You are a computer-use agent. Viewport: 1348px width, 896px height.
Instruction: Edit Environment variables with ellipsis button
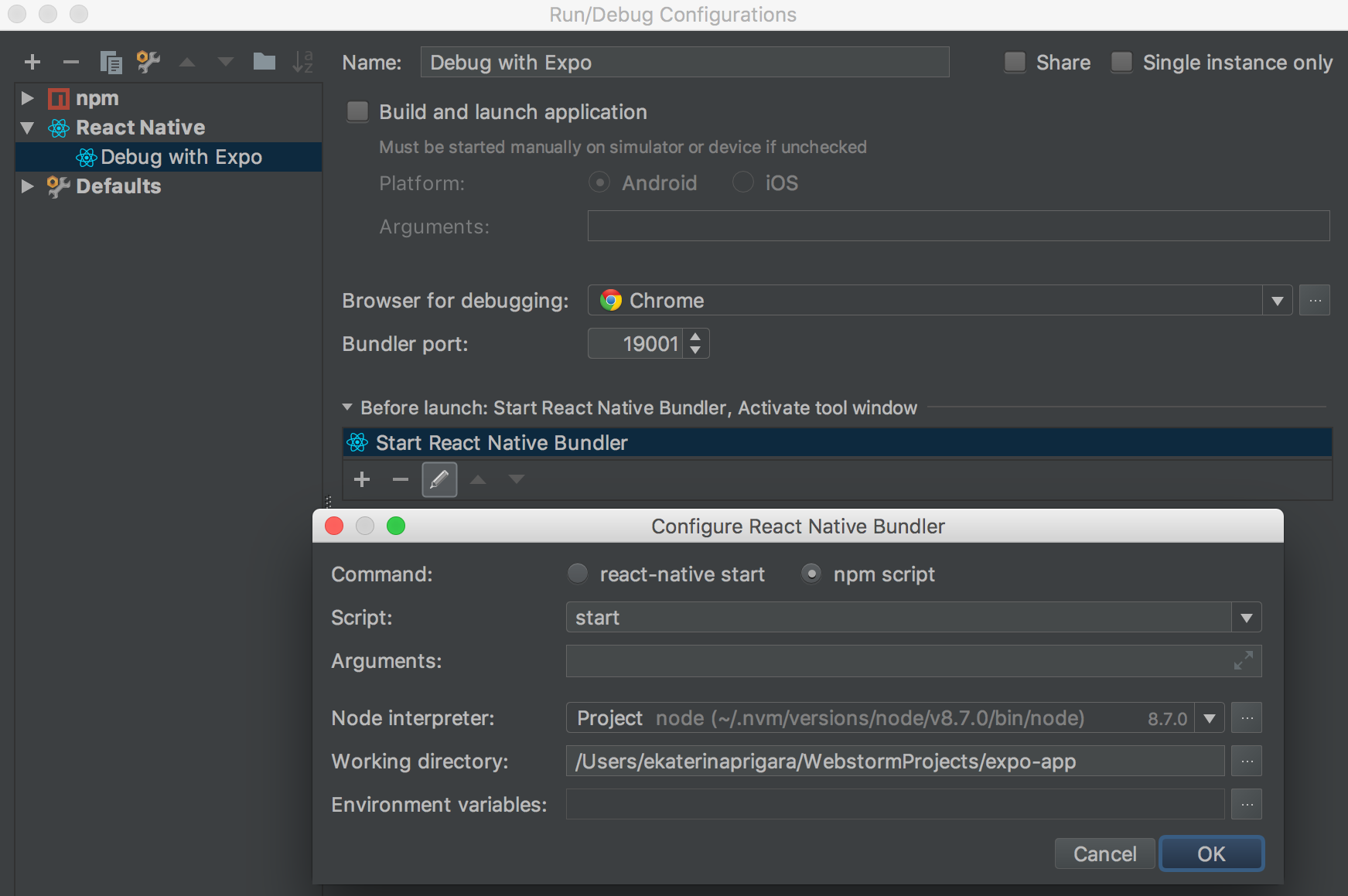[x=1247, y=804]
